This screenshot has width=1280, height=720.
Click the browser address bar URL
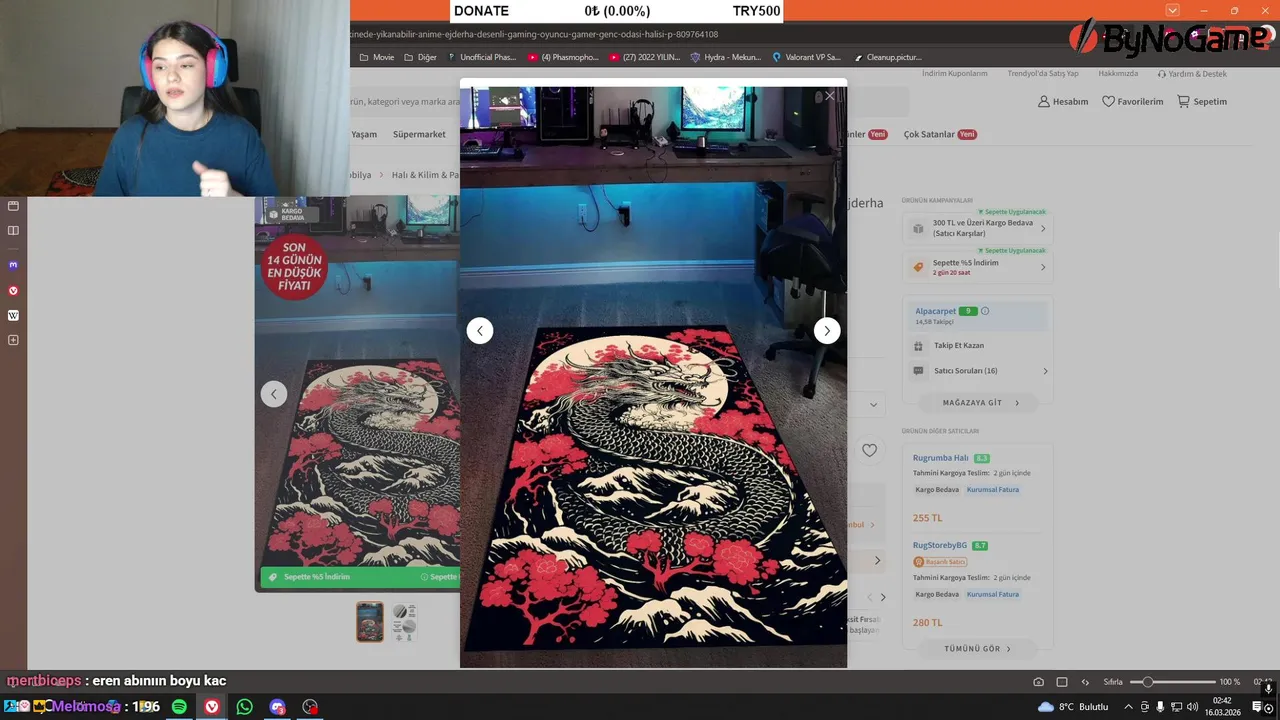coord(534,34)
